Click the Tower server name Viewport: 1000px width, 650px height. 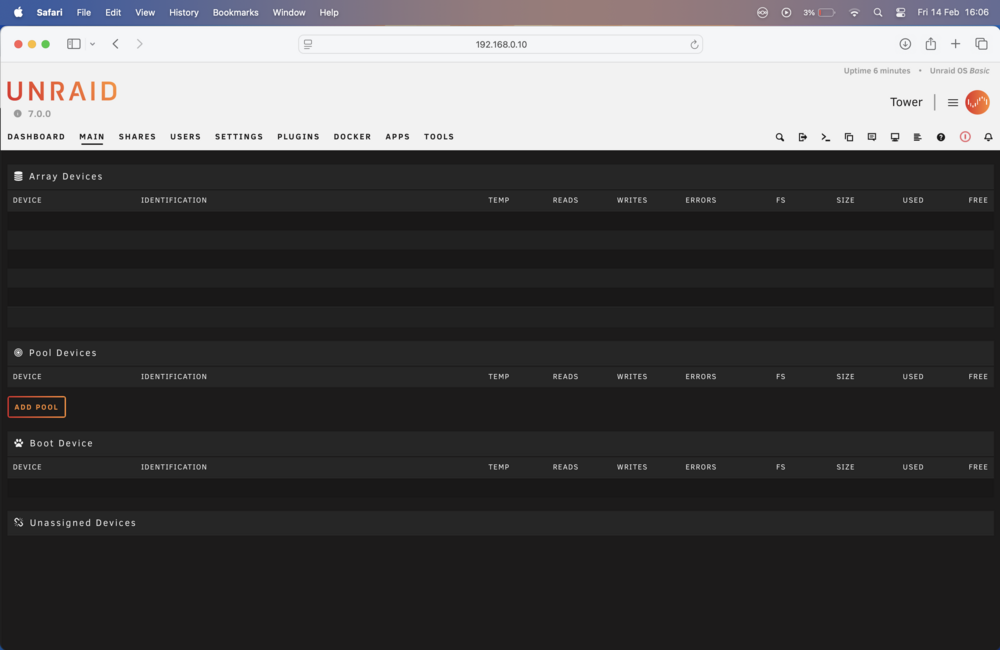(906, 102)
